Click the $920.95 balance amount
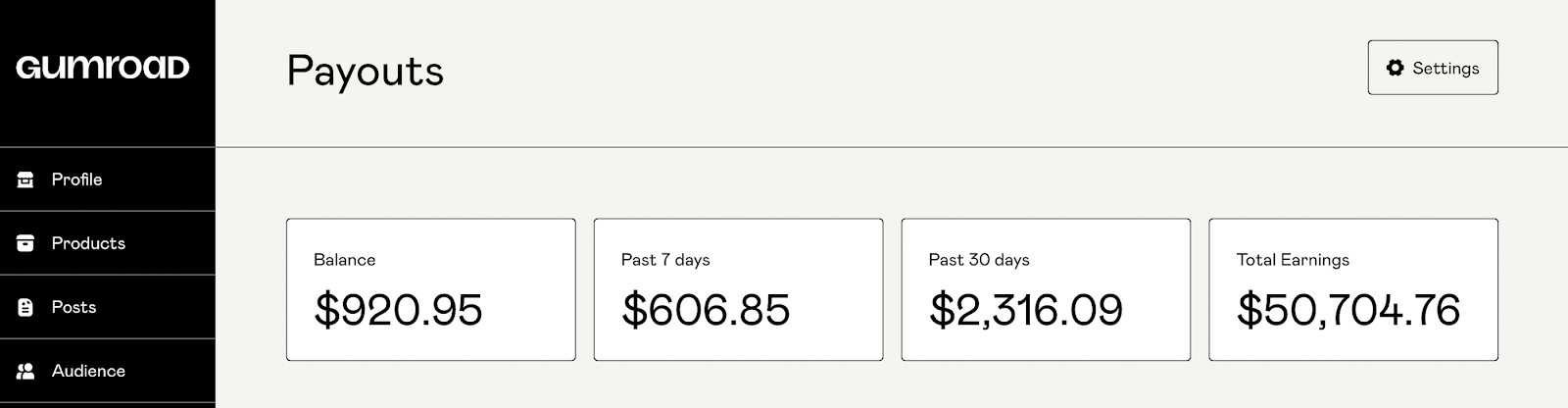1568x408 pixels. (x=398, y=310)
